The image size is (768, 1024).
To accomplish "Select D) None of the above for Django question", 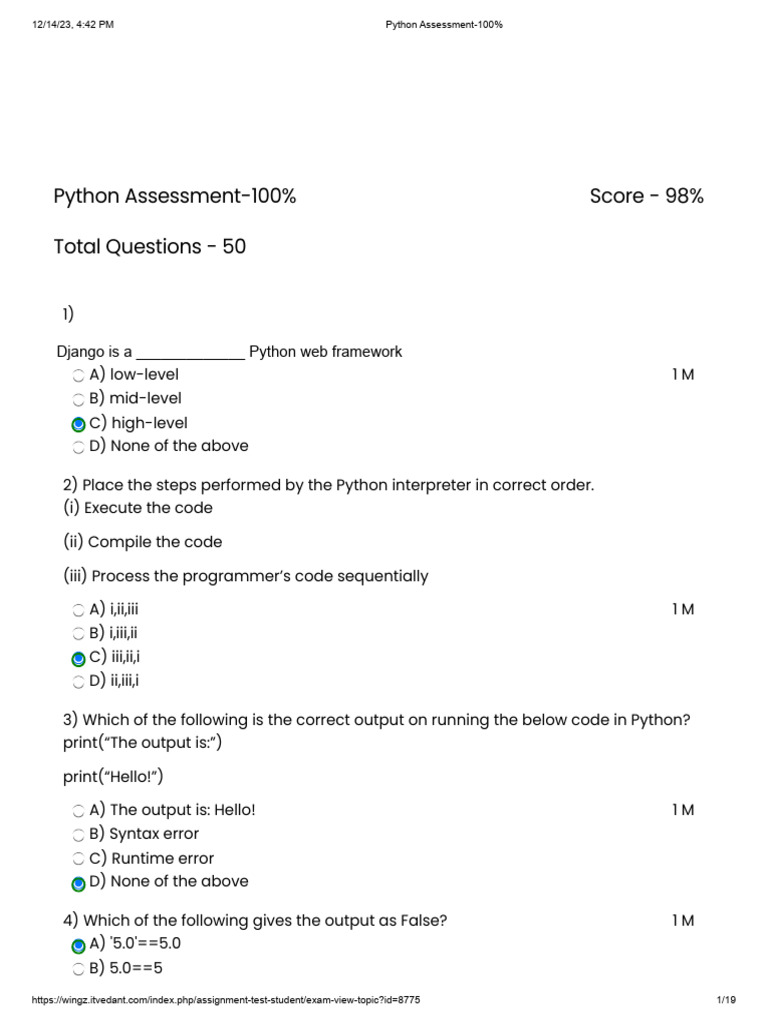I will 79,447.
